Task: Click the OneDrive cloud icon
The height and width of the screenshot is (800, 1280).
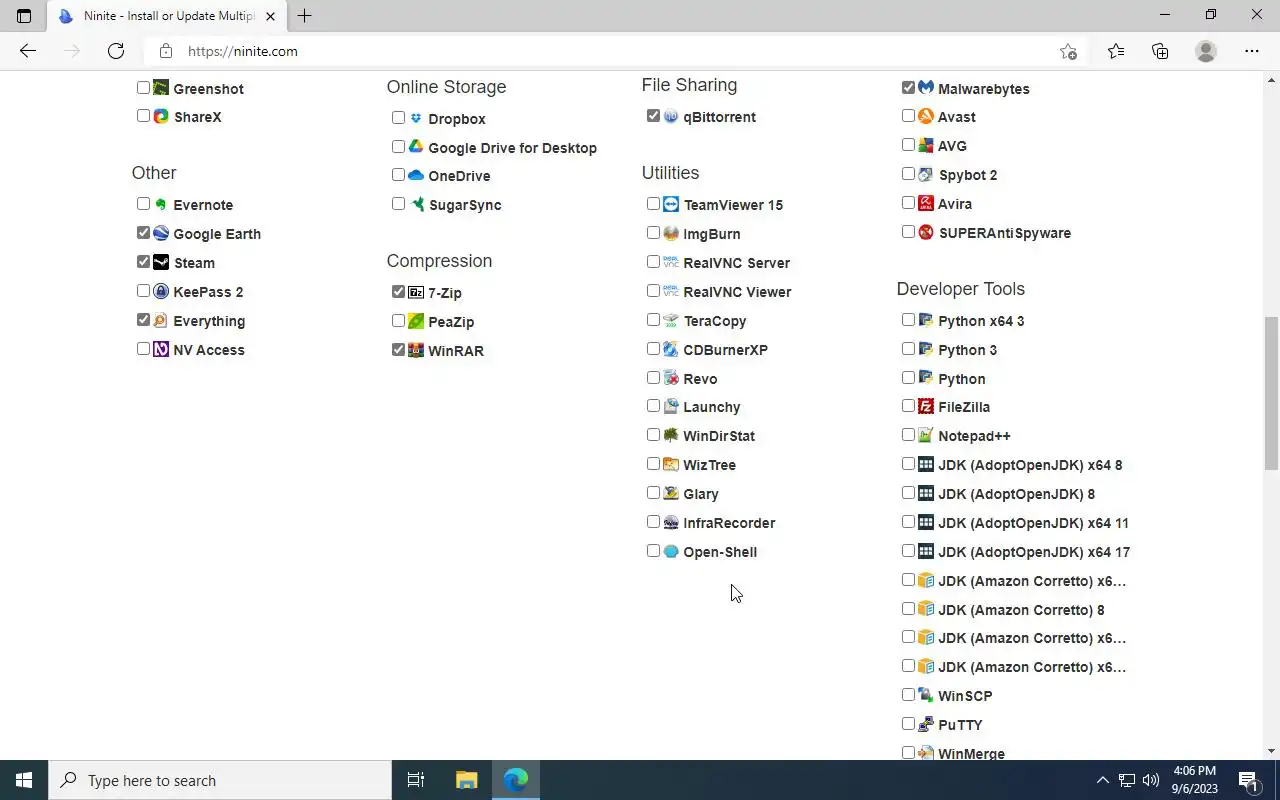Action: pyautogui.click(x=416, y=175)
